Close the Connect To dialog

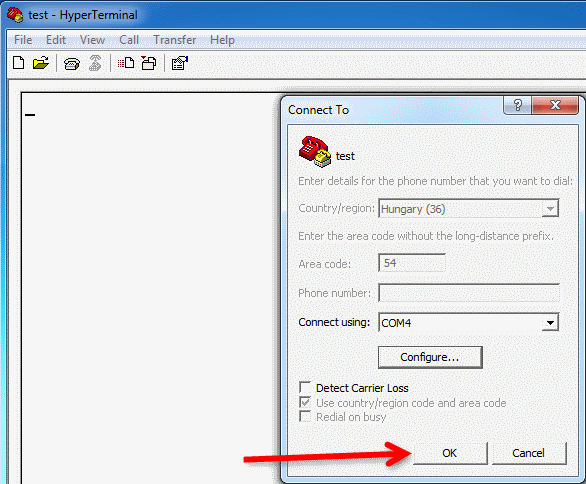[x=555, y=105]
